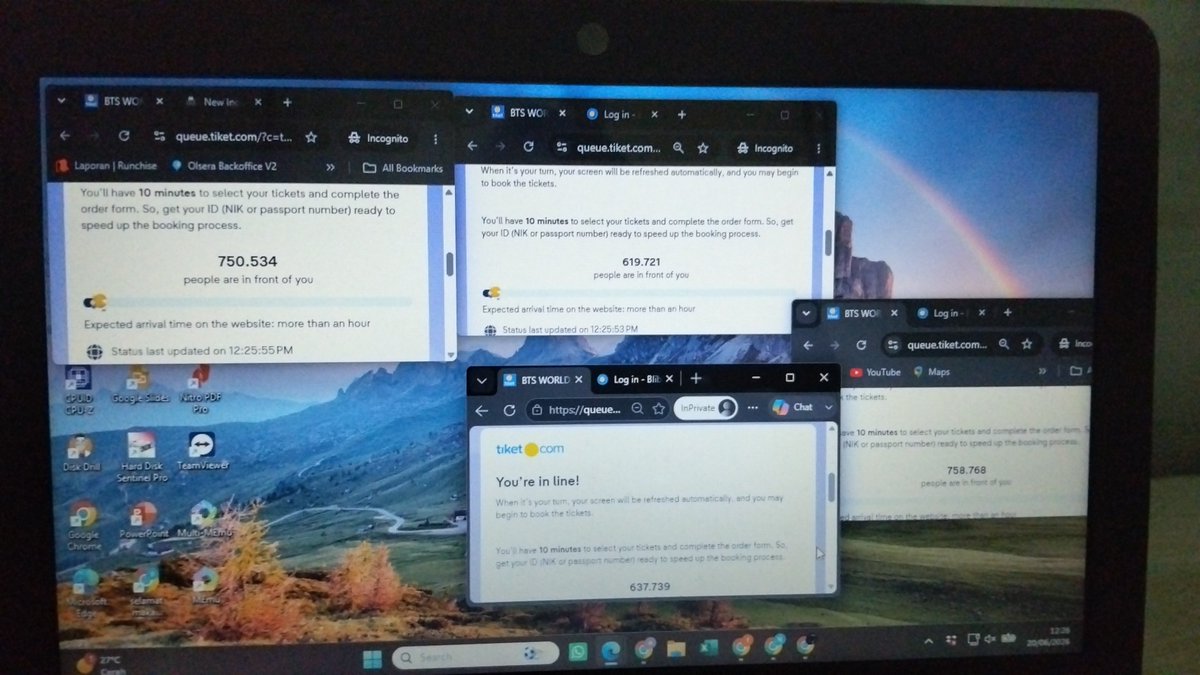Expand hidden bookmarks in the 750.534 queue window

click(x=330, y=168)
